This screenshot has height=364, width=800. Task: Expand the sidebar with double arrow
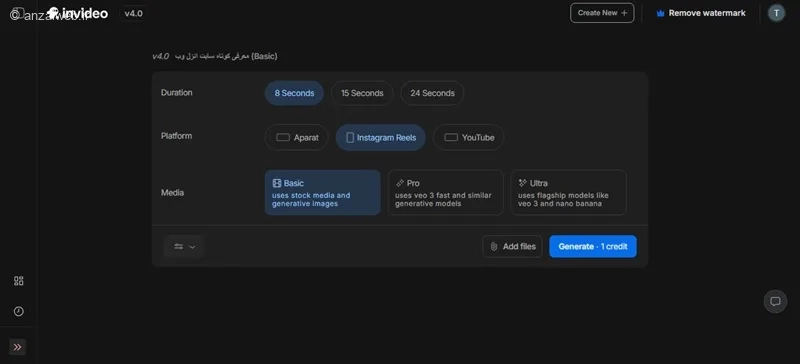[x=17, y=347]
